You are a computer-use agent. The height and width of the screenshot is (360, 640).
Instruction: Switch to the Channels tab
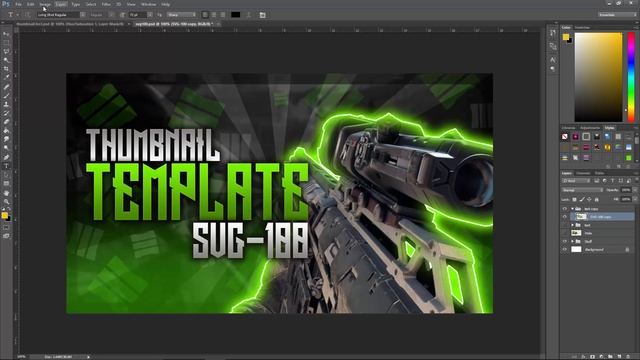tap(583, 173)
